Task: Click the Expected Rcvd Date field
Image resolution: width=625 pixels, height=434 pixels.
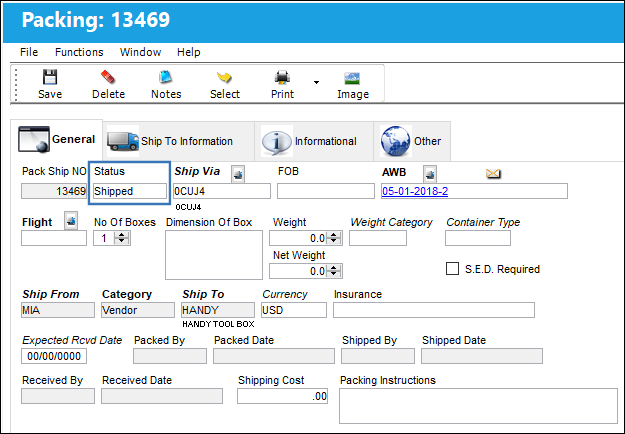Action: click(54, 356)
